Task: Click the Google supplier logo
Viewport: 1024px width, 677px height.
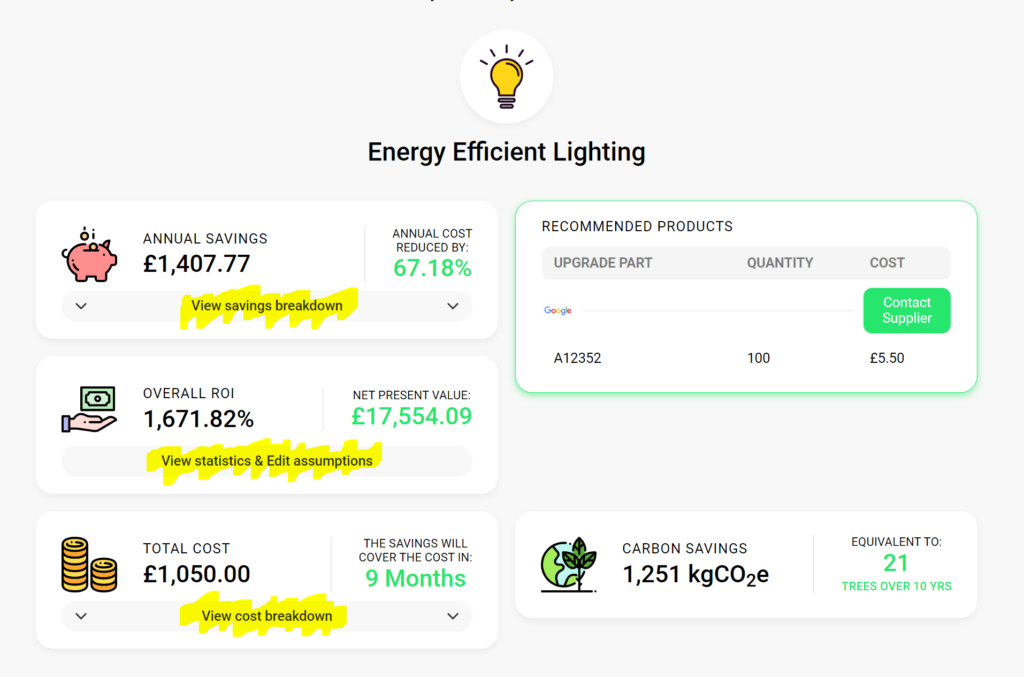Action: pos(558,311)
